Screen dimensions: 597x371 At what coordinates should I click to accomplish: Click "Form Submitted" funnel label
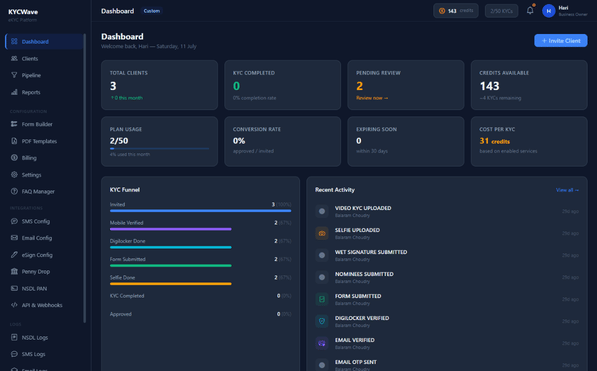tap(128, 259)
